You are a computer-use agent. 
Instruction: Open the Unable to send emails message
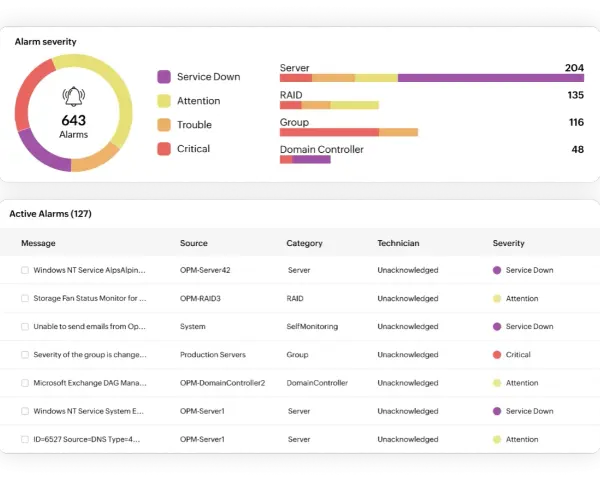[90, 327]
